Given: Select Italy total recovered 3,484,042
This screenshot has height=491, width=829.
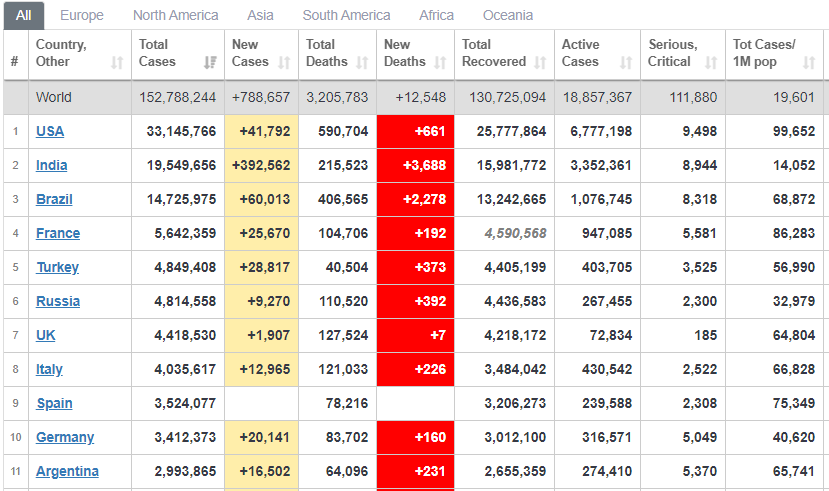Looking at the screenshot, I should coord(515,369).
